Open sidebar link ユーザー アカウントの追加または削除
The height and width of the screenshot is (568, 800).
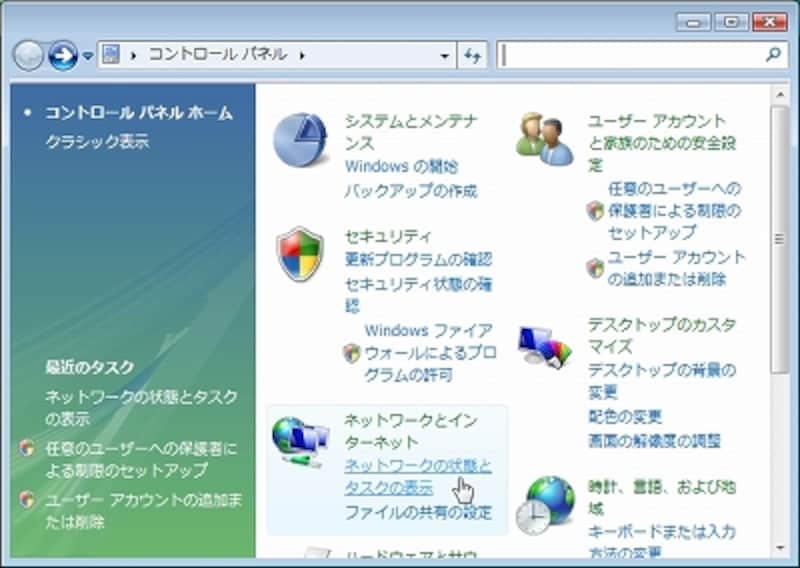click(143, 511)
